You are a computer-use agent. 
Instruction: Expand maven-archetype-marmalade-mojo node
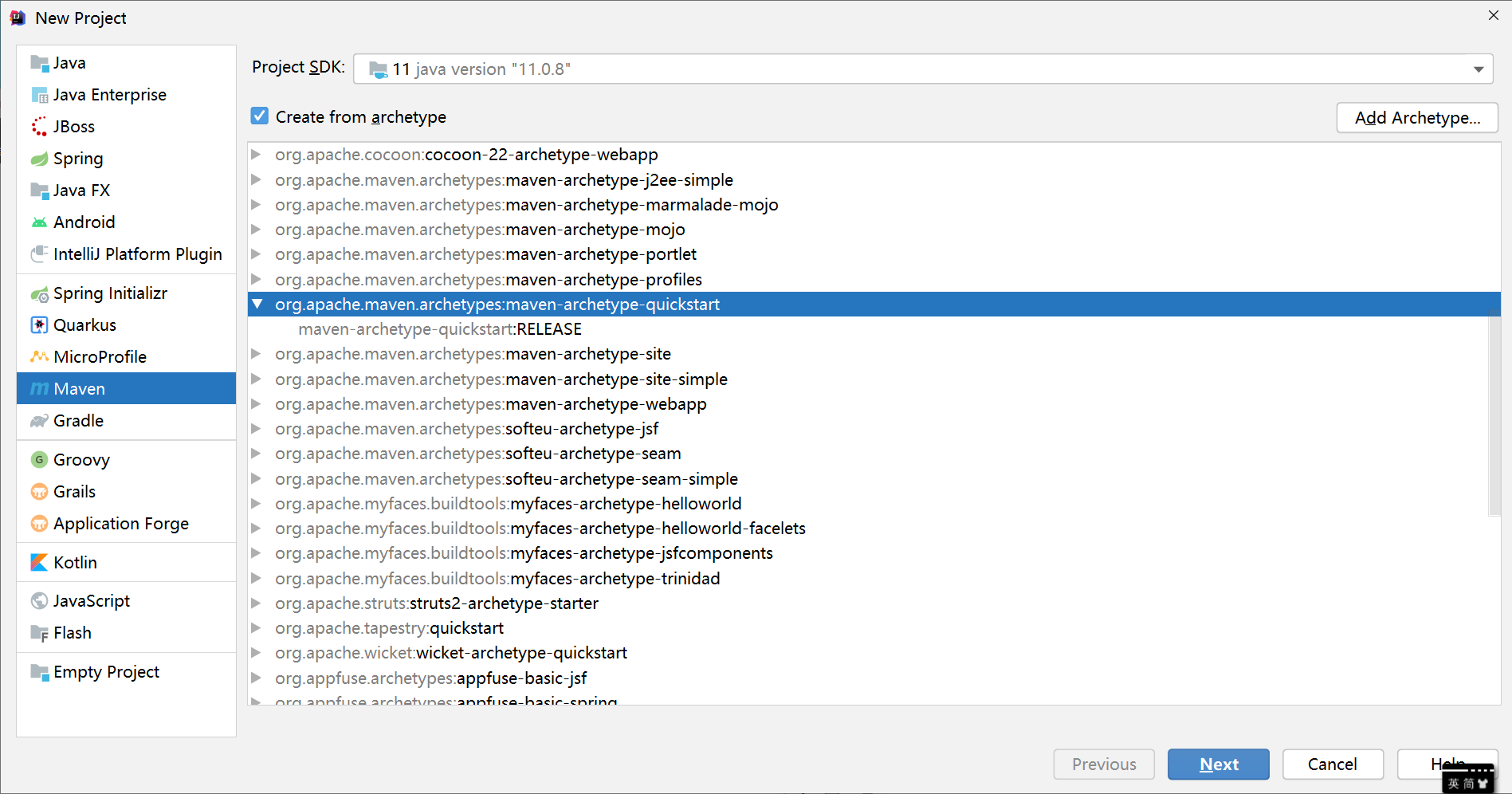point(257,204)
